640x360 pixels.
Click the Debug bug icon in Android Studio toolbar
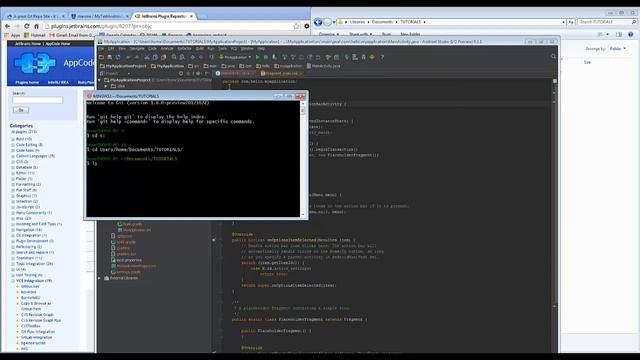click(x=266, y=57)
